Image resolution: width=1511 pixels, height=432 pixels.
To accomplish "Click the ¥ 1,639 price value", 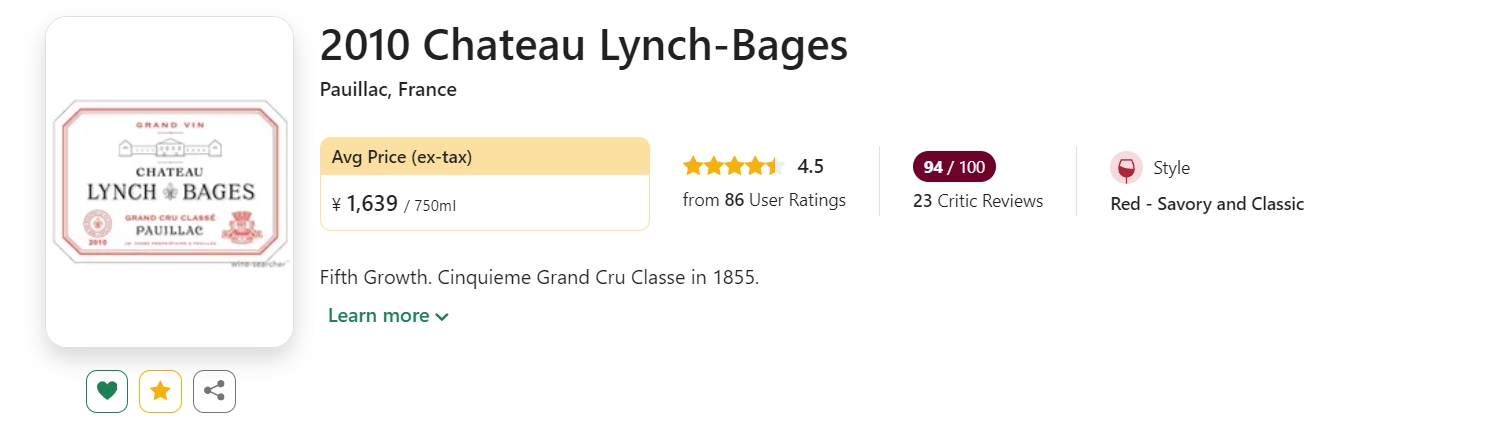I will click(365, 204).
